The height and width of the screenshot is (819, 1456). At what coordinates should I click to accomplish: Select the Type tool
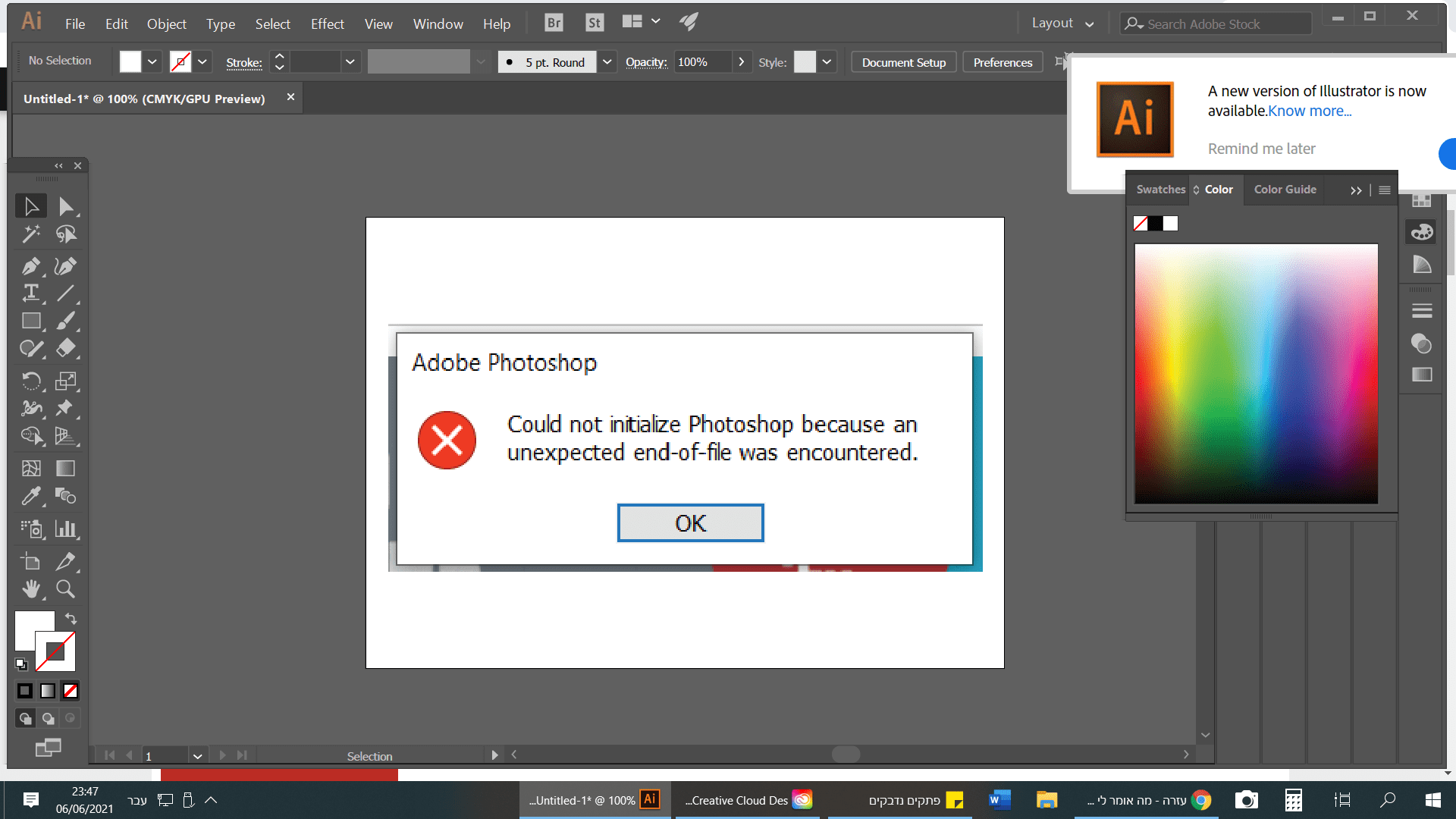30,293
